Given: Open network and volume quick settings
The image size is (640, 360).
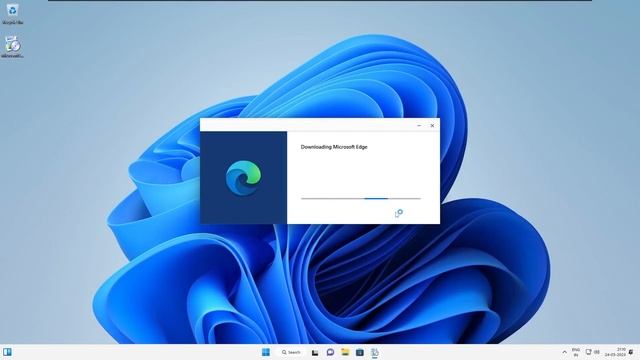Looking at the screenshot, I should pyautogui.click(x=593, y=352).
